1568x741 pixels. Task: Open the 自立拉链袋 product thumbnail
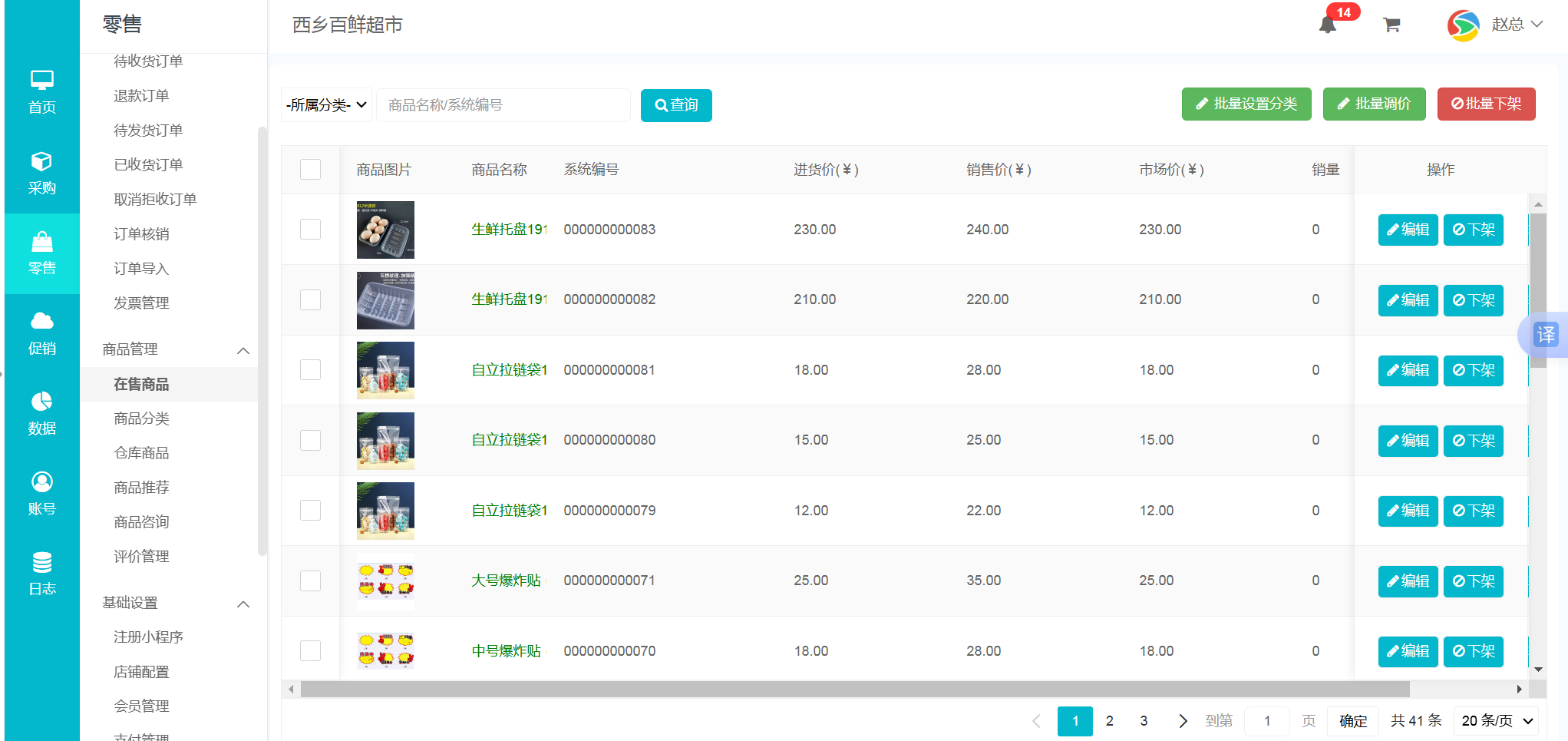pyautogui.click(x=385, y=370)
